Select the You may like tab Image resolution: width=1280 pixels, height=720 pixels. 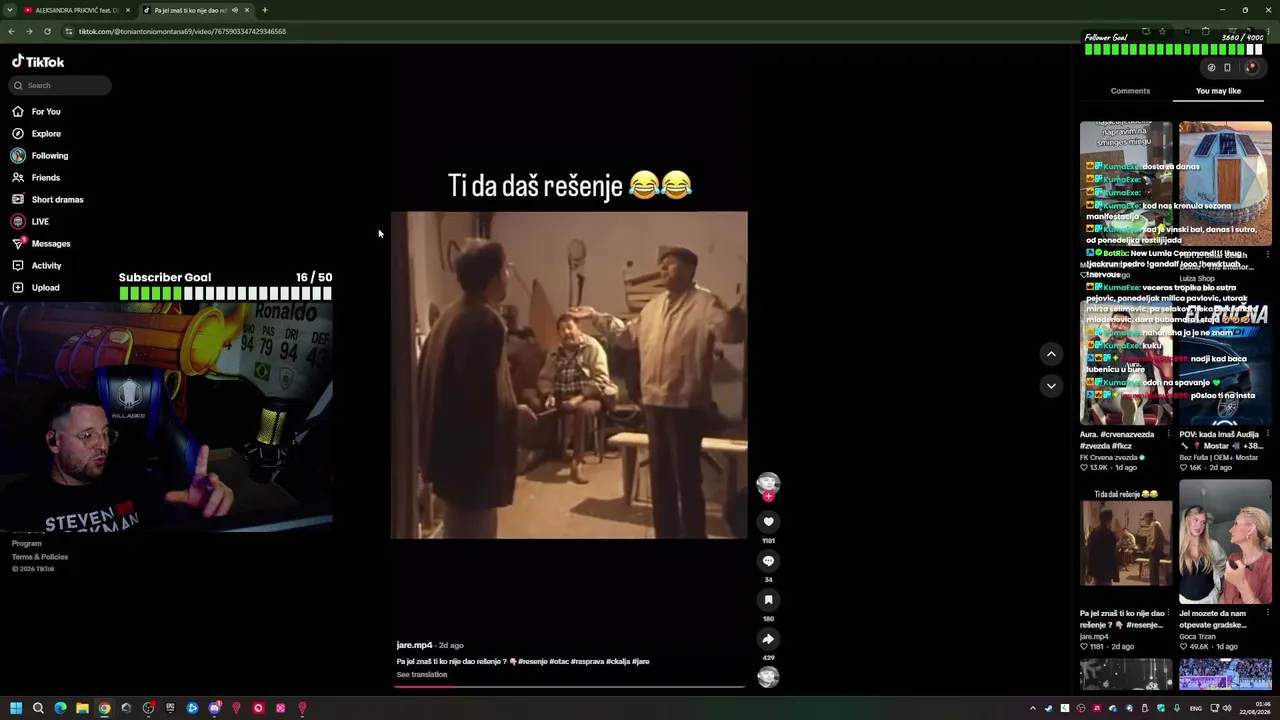pos(1218,91)
